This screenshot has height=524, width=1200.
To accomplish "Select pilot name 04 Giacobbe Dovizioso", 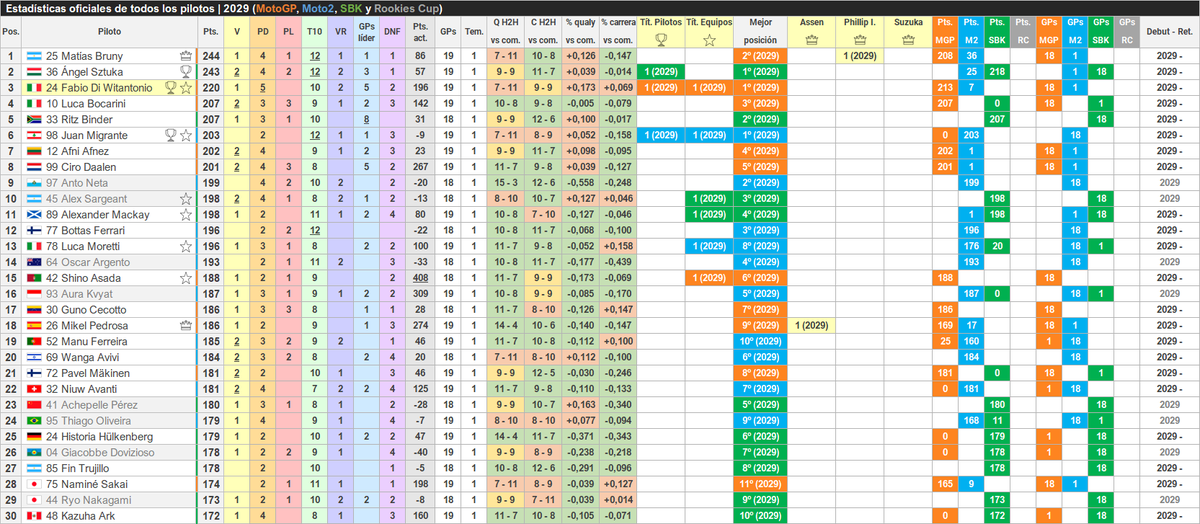I will click(100, 452).
